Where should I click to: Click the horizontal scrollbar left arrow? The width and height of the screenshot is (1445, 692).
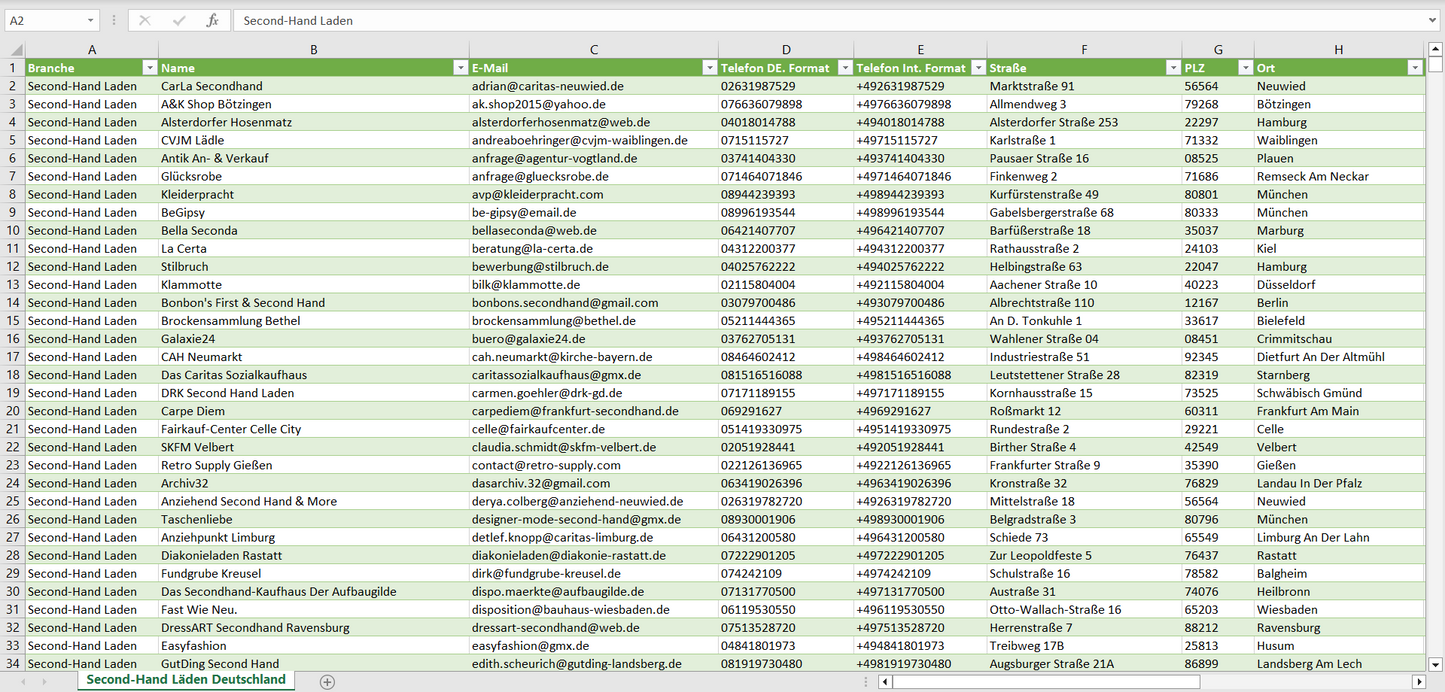click(885, 682)
